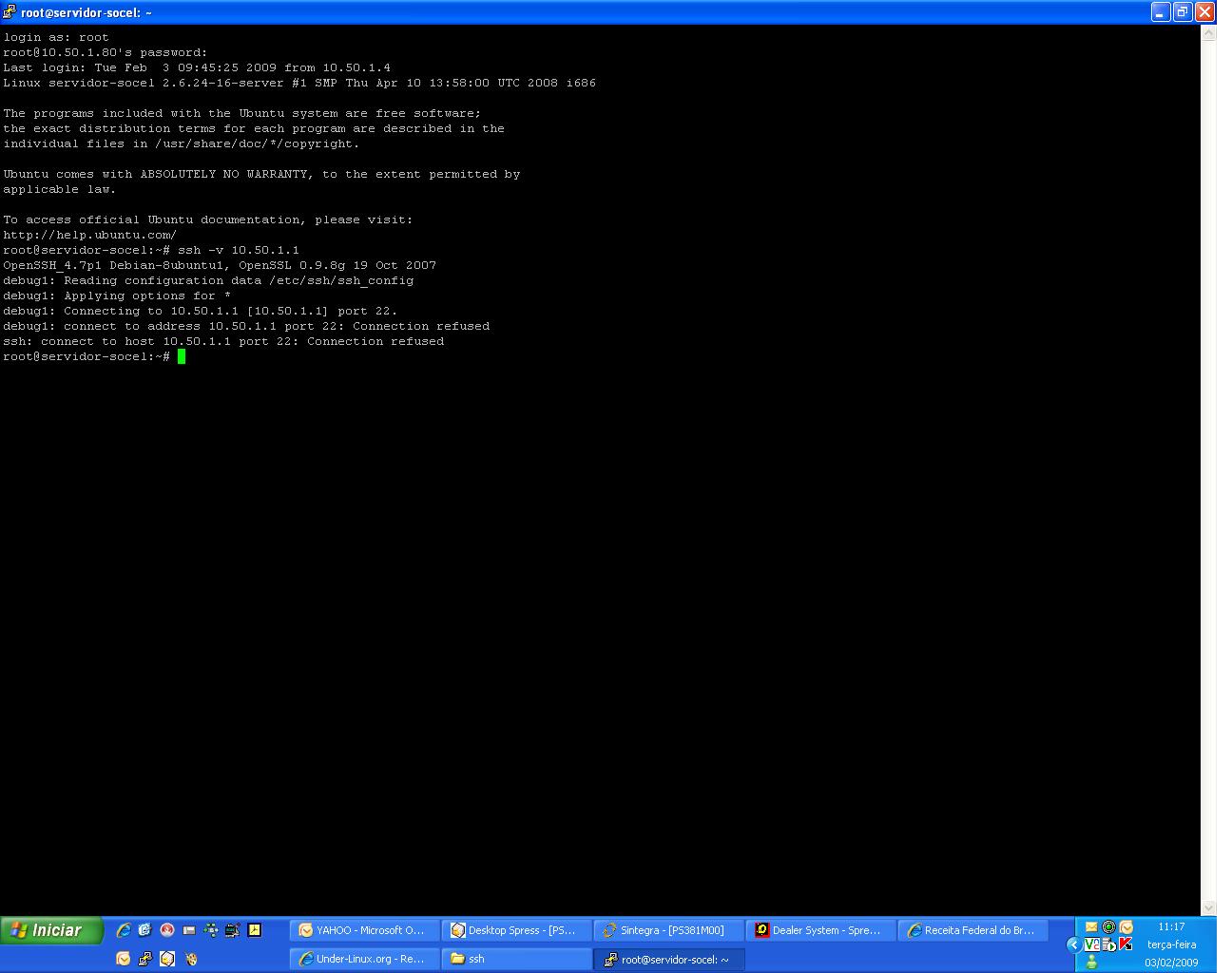The image size is (1232, 973).
Task: Click the mail envelope tray icon
Action: (1091, 927)
